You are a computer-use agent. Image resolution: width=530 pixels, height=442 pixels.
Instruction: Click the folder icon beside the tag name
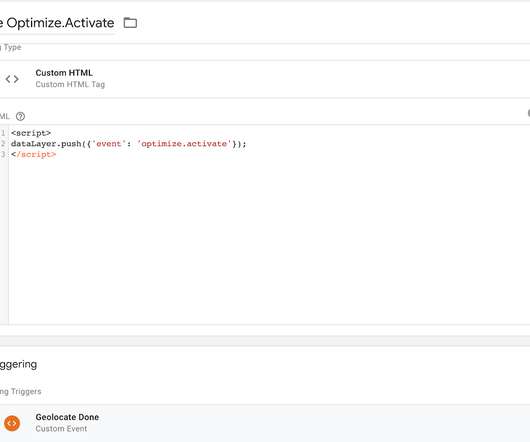tap(130, 23)
